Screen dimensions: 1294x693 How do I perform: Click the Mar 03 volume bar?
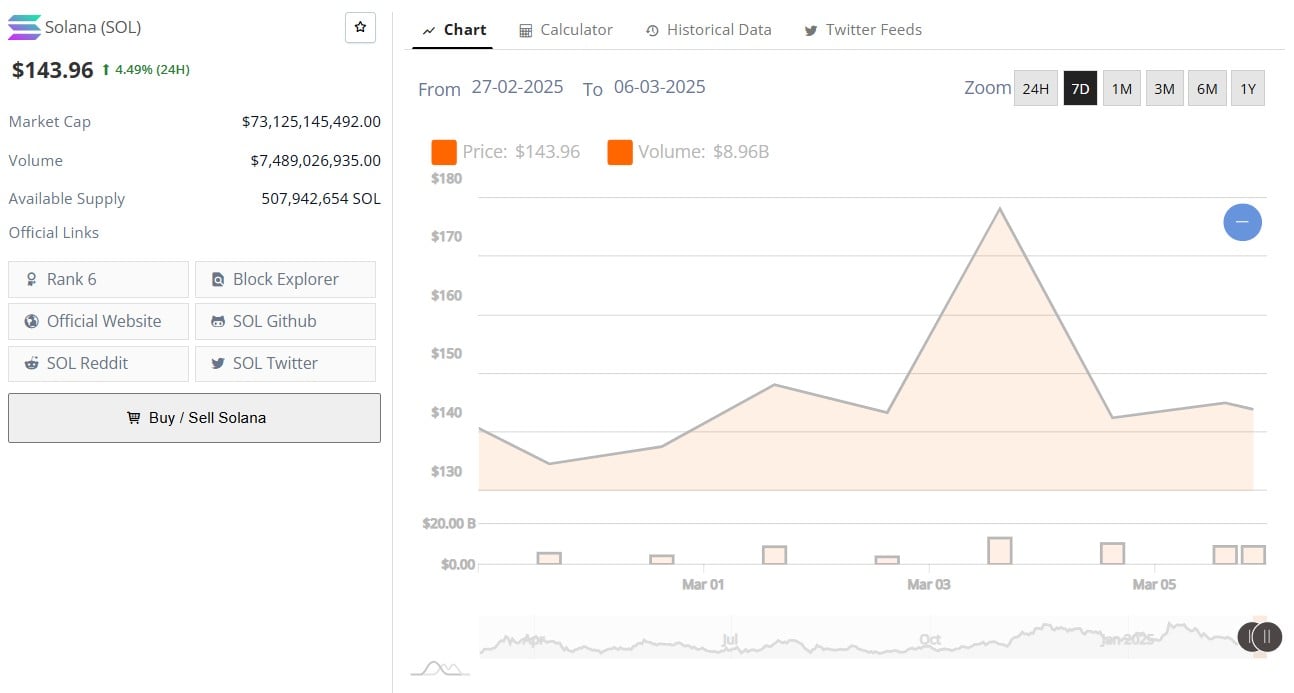click(887, 560)
